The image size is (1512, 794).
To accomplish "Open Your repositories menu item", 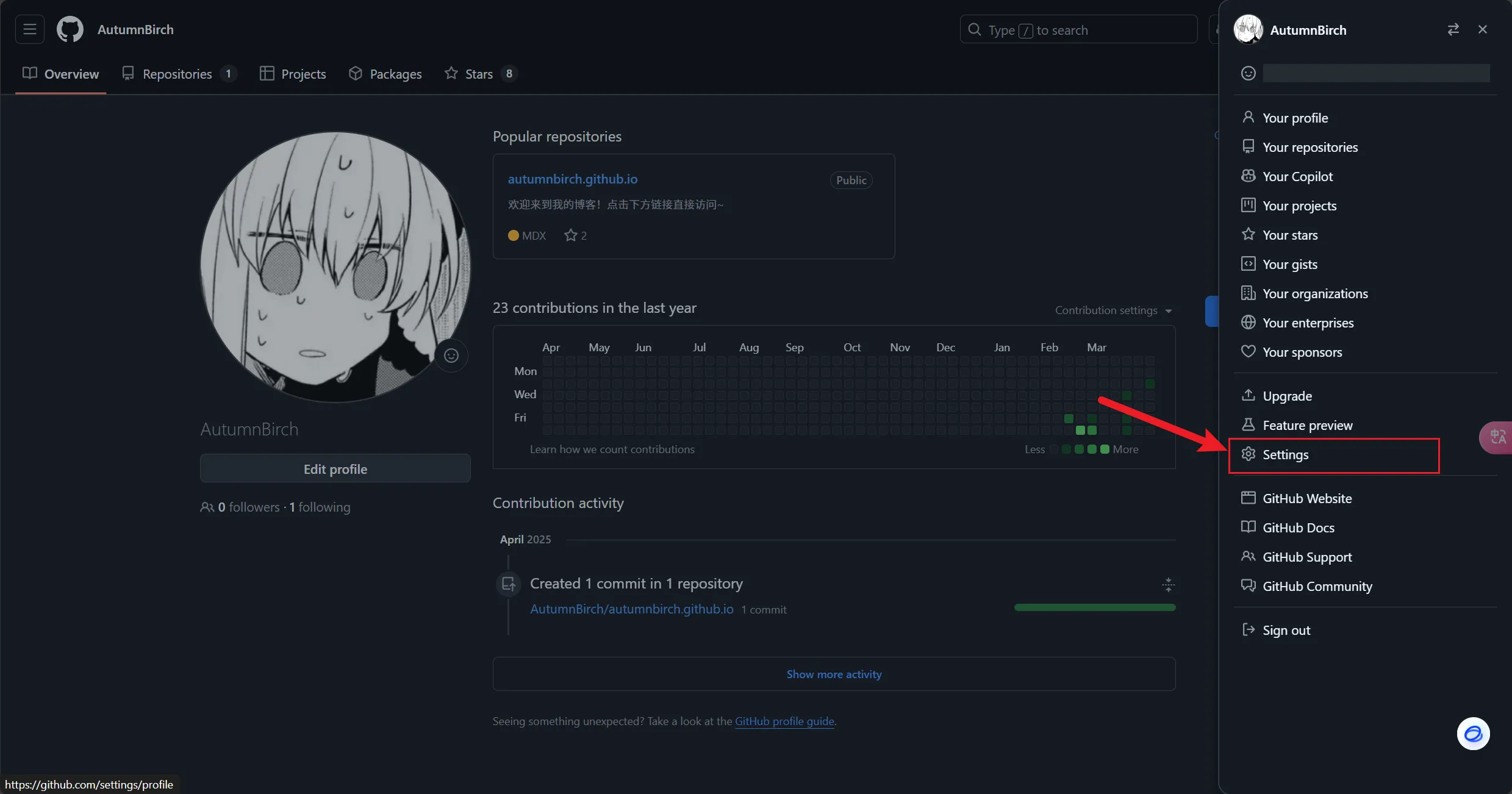I will (1365, 147).
